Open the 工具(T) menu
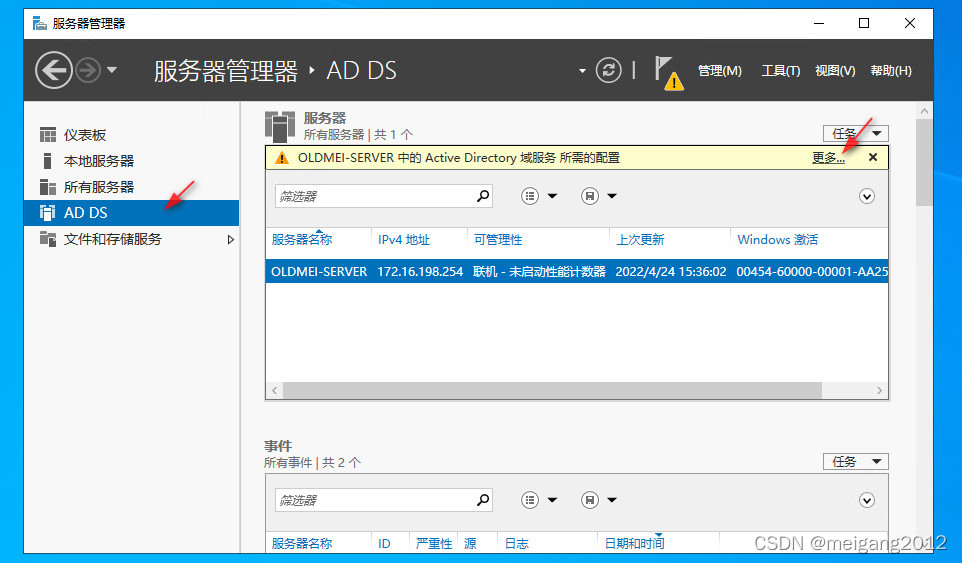This screenshot has height=563, width=962. point(780,71)
